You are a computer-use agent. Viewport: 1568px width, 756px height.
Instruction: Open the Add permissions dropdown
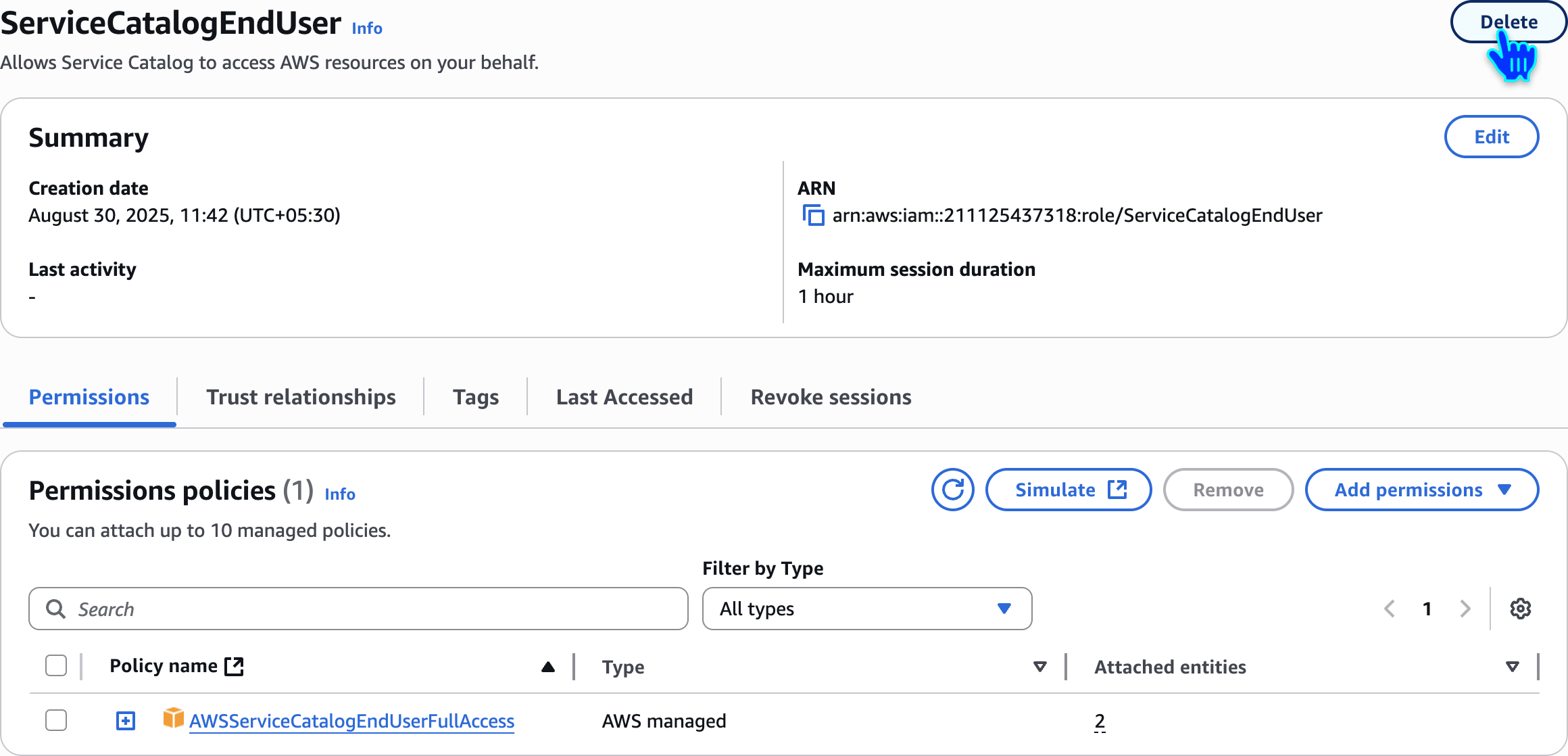pyautogui.click(x=1421, y=490)
